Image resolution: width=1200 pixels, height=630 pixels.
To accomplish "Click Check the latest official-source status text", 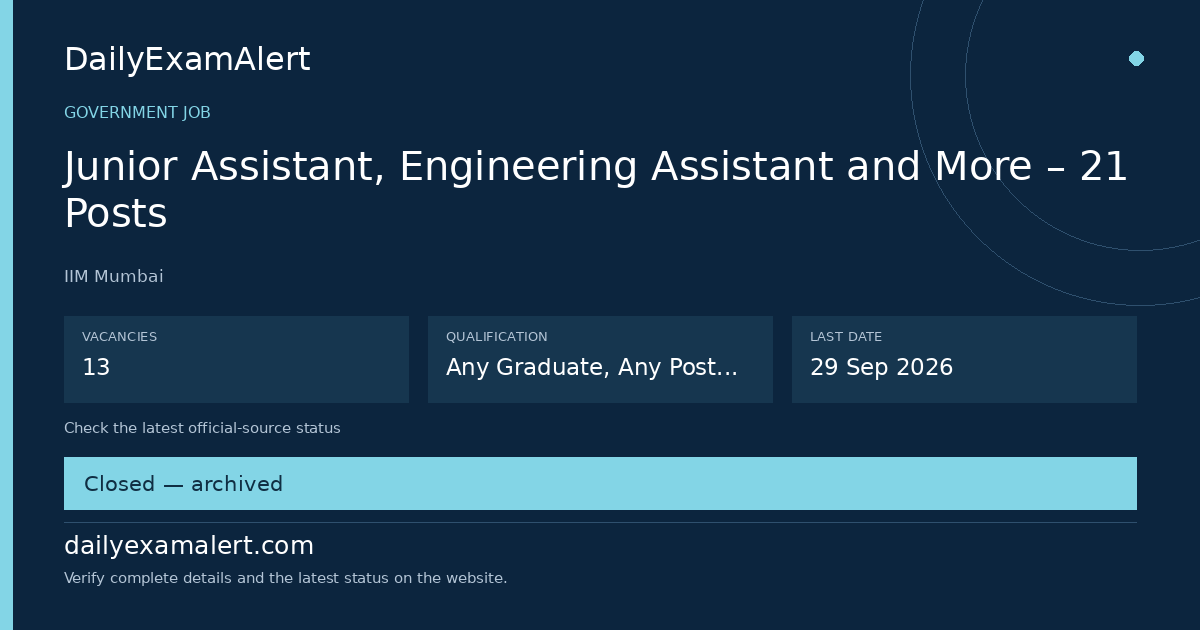I will pos(202,428).
